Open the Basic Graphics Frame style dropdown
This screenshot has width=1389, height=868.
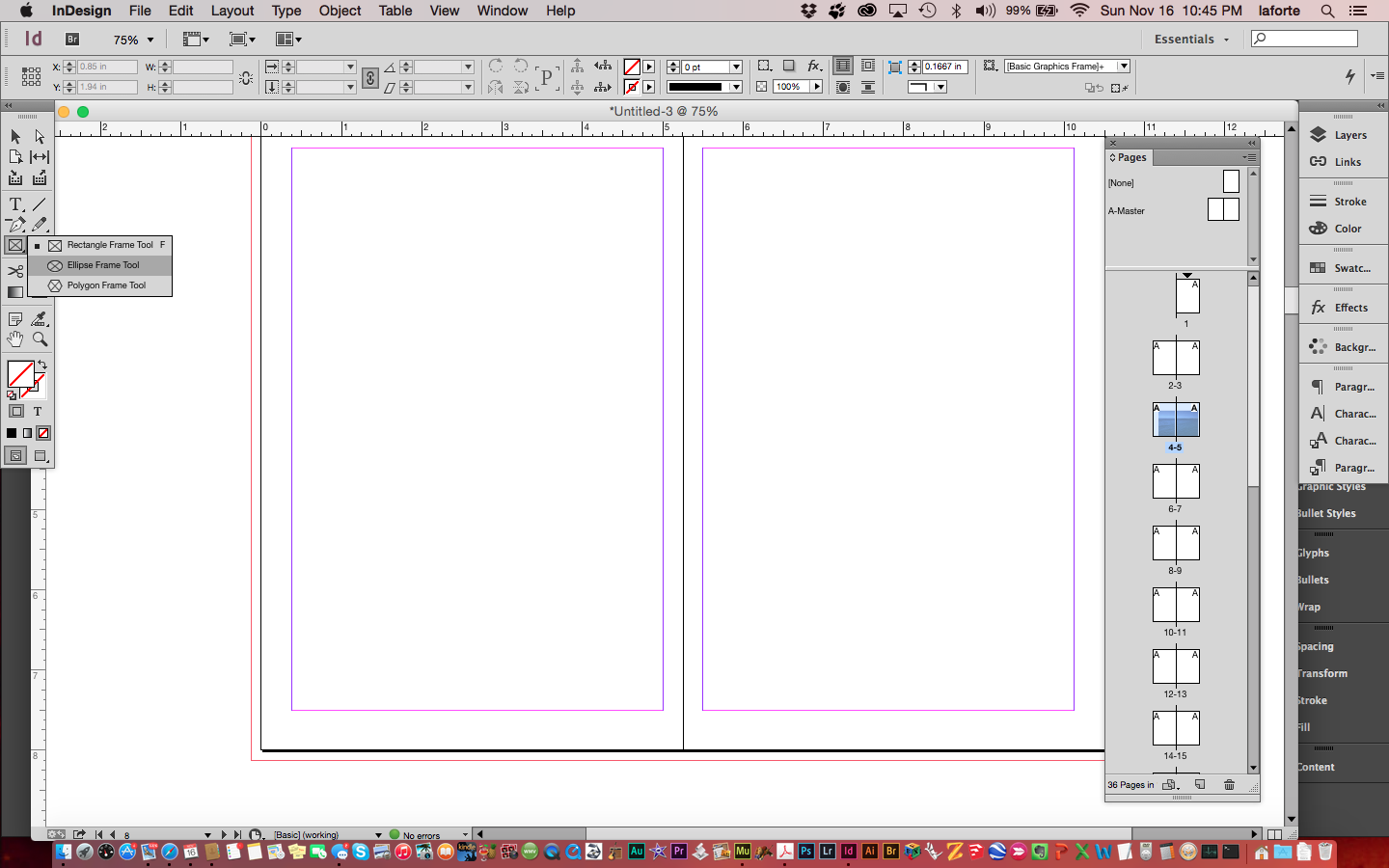coord(1124,66)
